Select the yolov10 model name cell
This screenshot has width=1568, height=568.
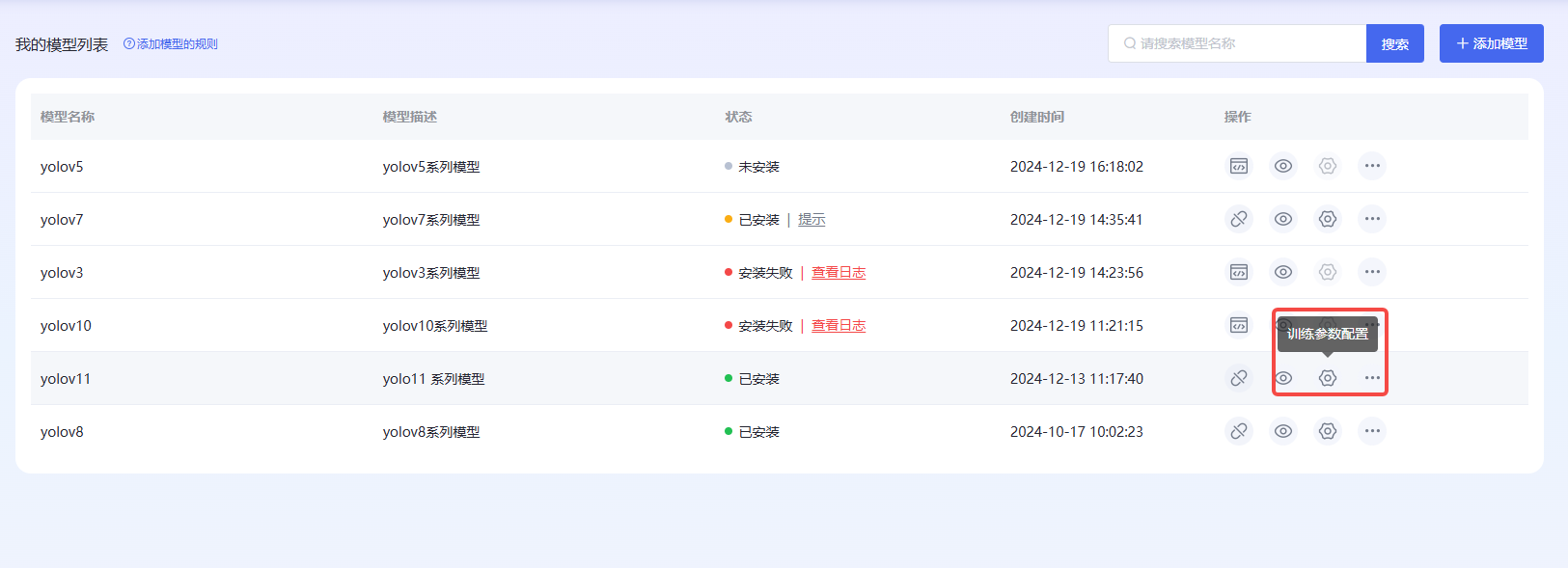tap(66, 326)
